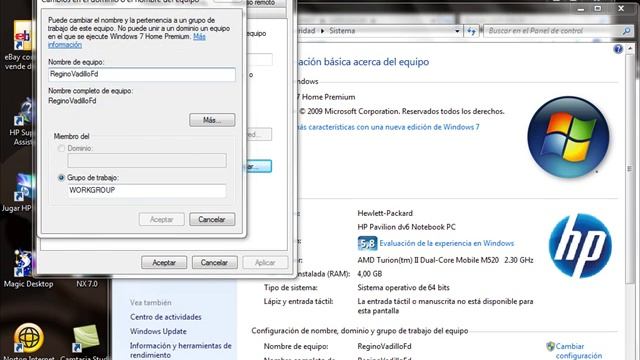Click the WORKGROUP text field
The width and height of the screenshot is (640, 360).
coord(147,190)
